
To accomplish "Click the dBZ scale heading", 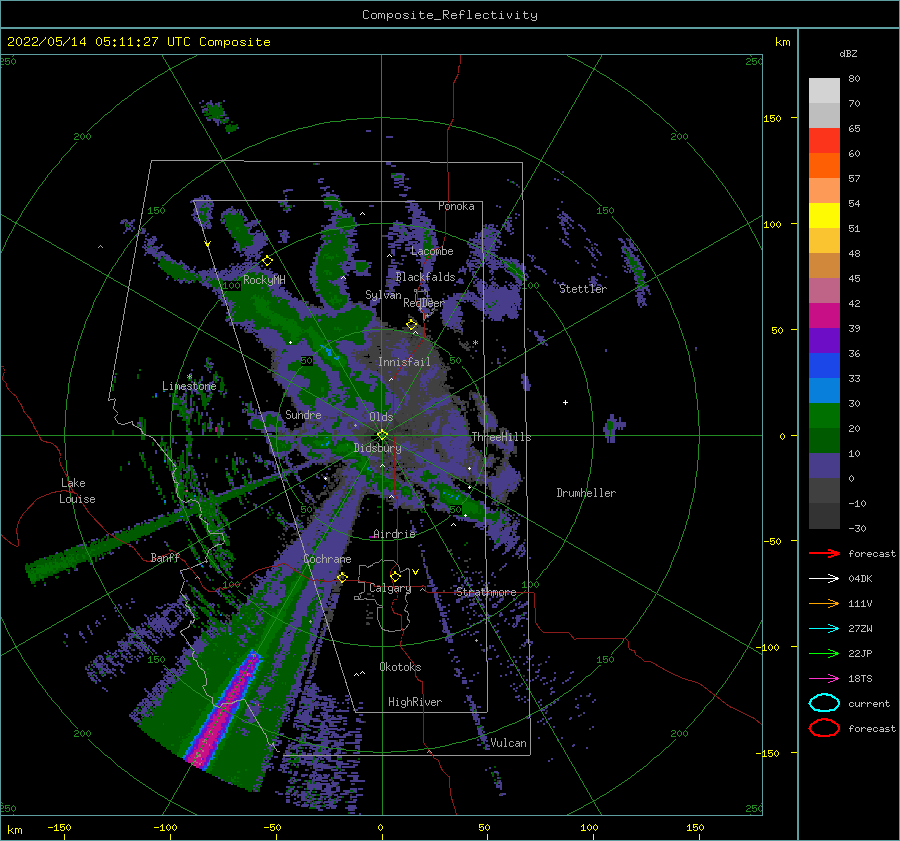I will (848, 53).
